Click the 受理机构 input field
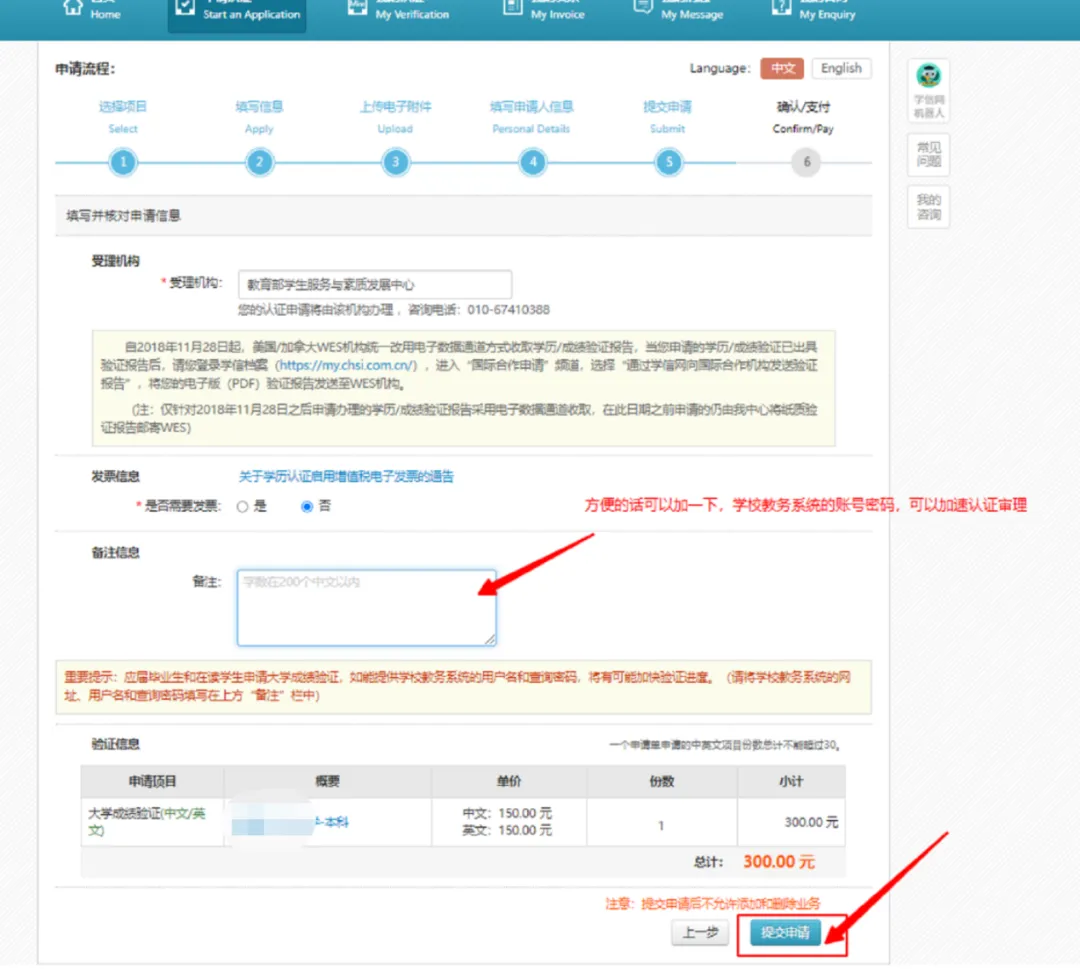1080x969 pixels. coord(374,285)
